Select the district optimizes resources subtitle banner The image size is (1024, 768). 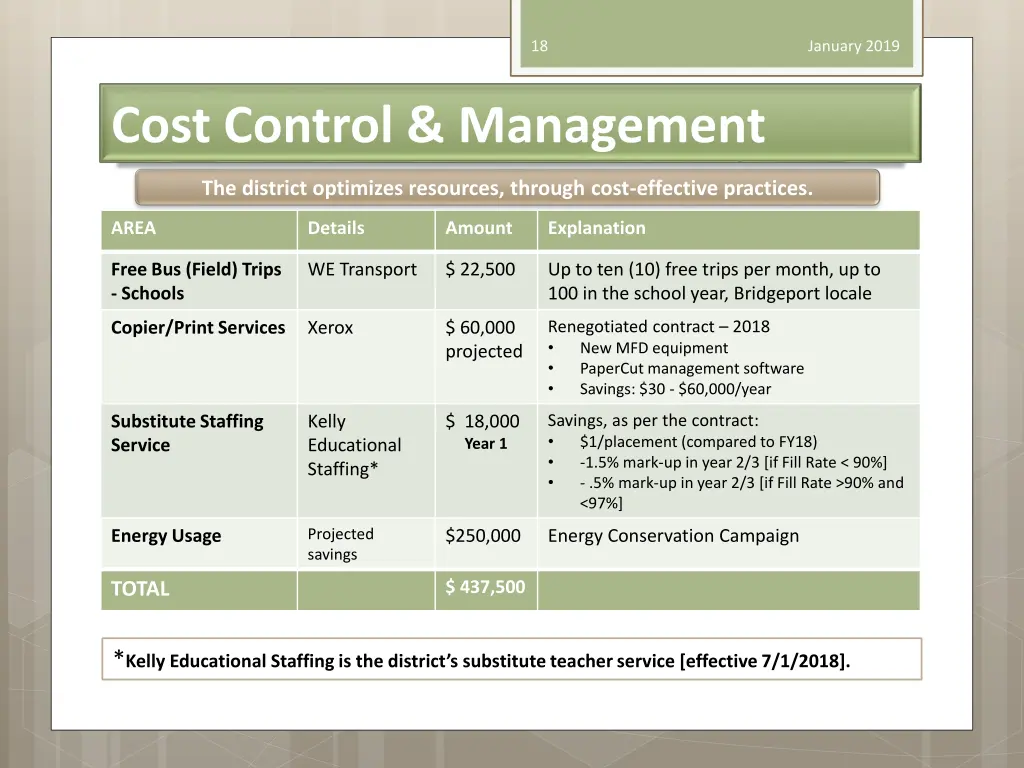[507, 188]
